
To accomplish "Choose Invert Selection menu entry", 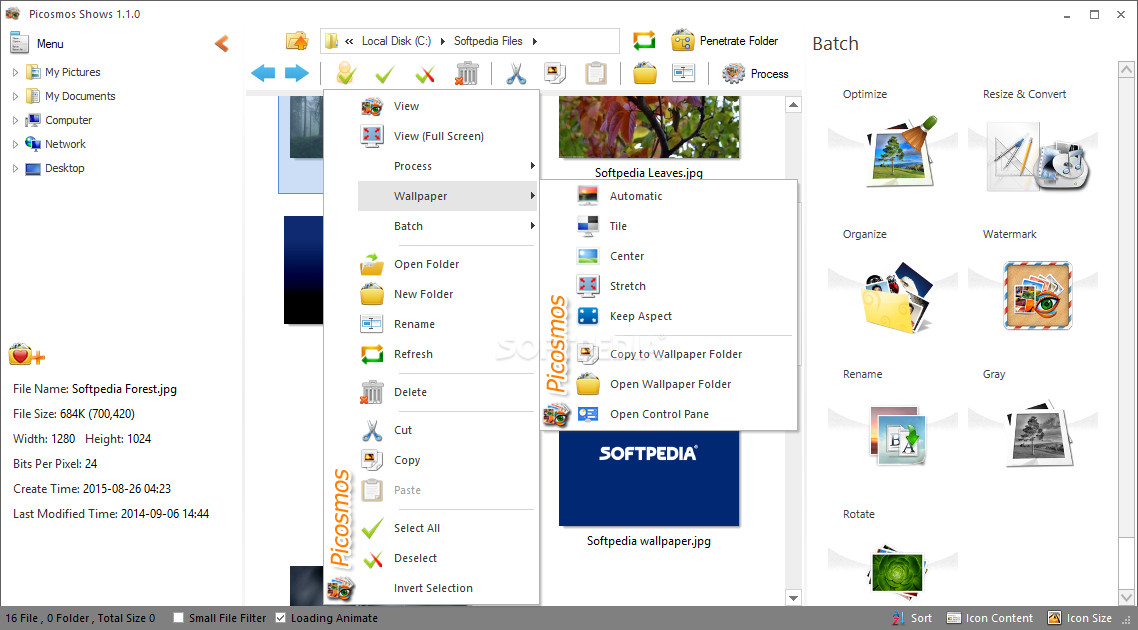I will tap(448, 588).
